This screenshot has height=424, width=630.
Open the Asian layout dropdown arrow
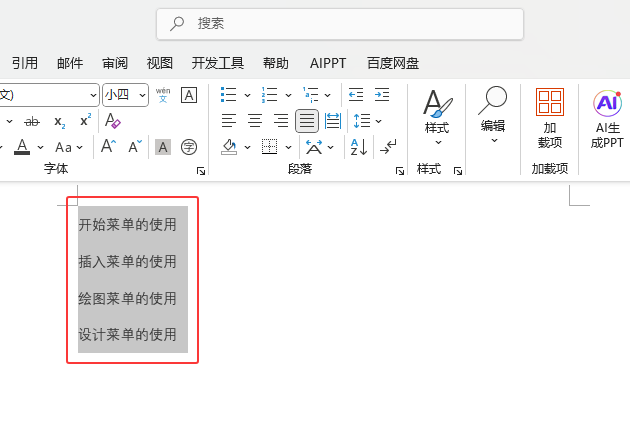tap(330, 147)
